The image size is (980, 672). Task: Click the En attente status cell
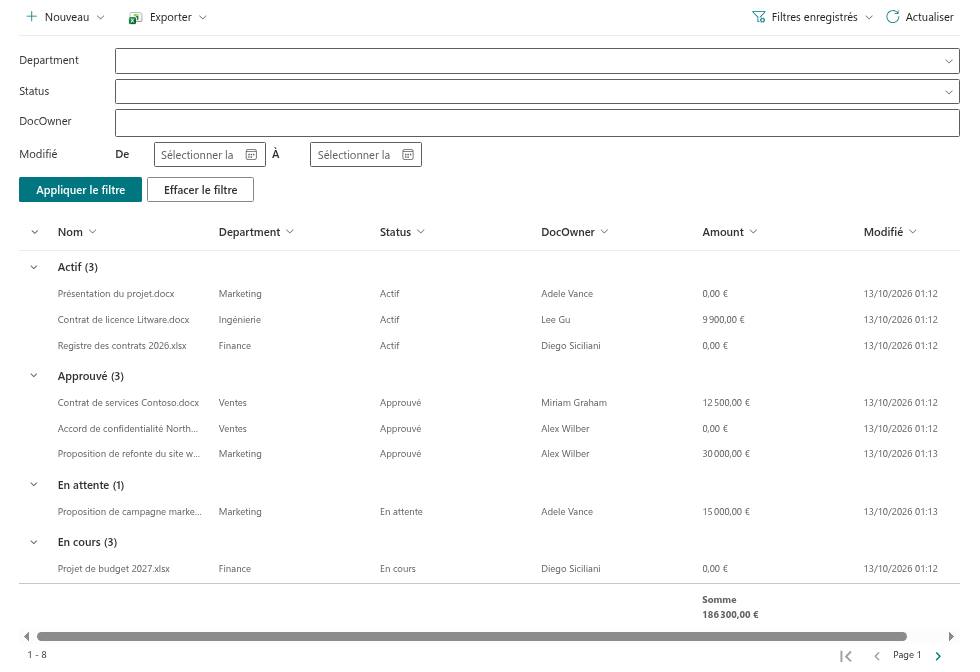tap(401, 511)
